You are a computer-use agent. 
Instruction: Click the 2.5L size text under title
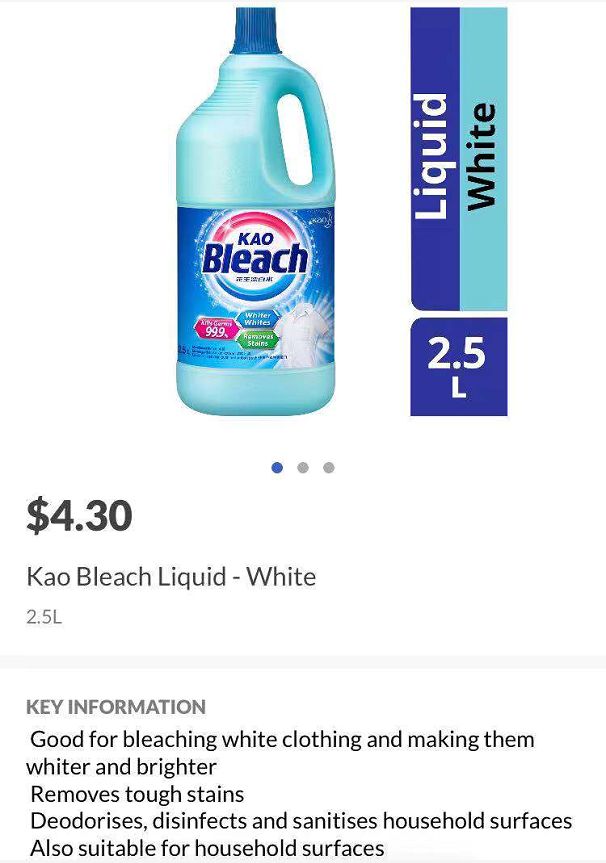[44, 617]
